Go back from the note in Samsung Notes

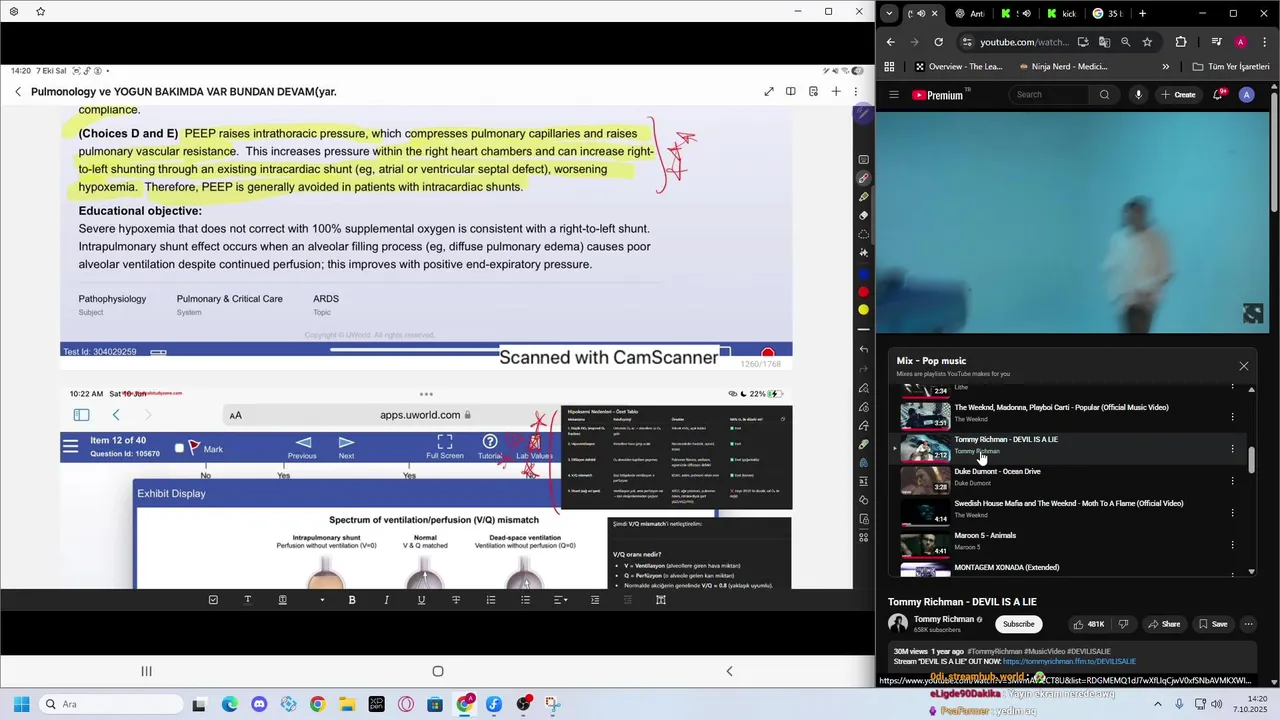pyautogui.click(x=18, y=92)
